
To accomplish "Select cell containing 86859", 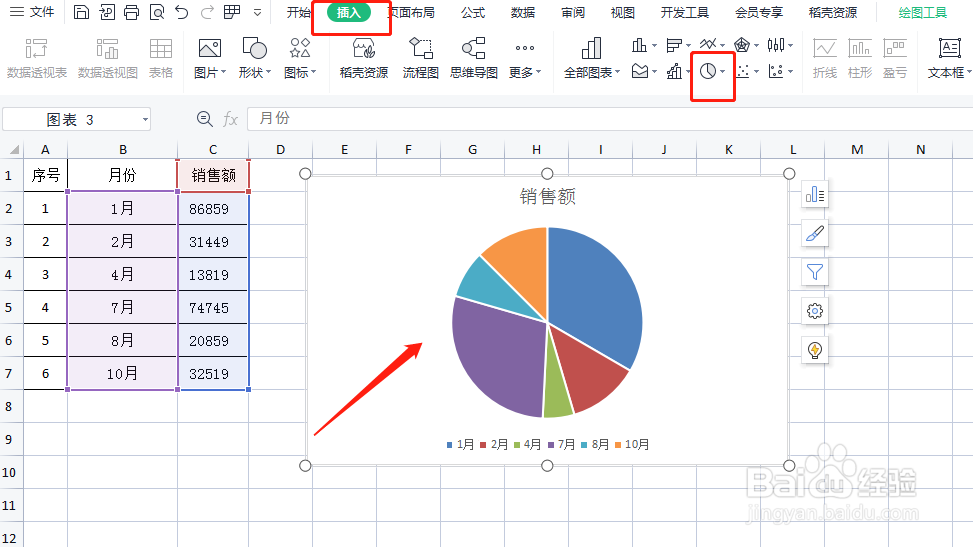I will 213,209.
